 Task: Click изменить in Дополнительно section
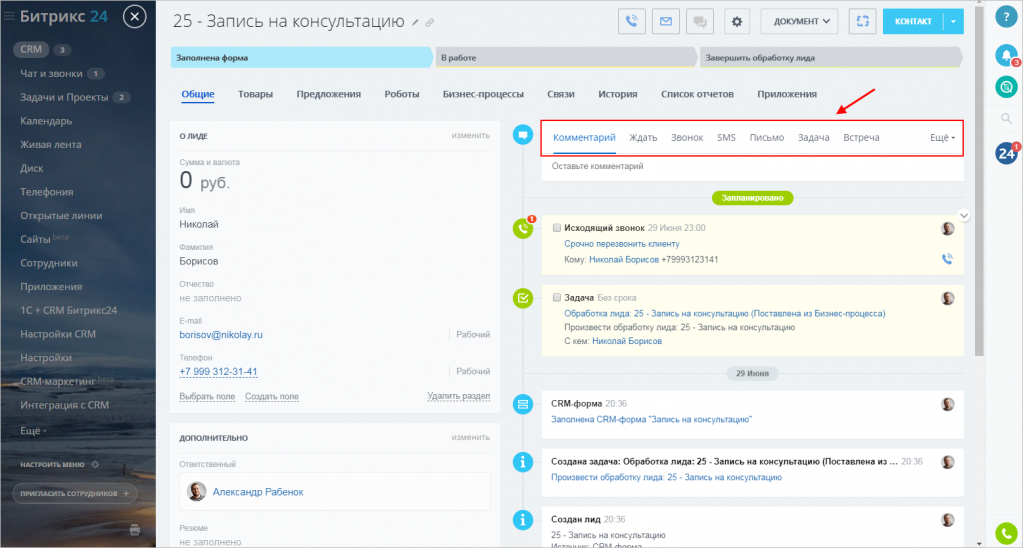[x=470, y=437]
